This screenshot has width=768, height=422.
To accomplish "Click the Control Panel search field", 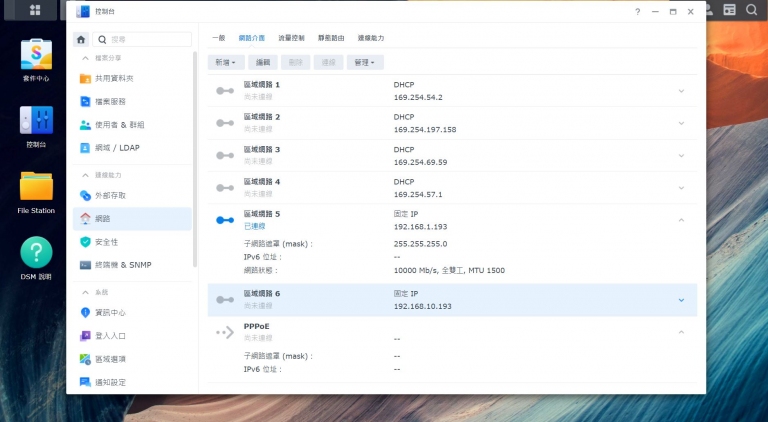I will click(142, 40).
